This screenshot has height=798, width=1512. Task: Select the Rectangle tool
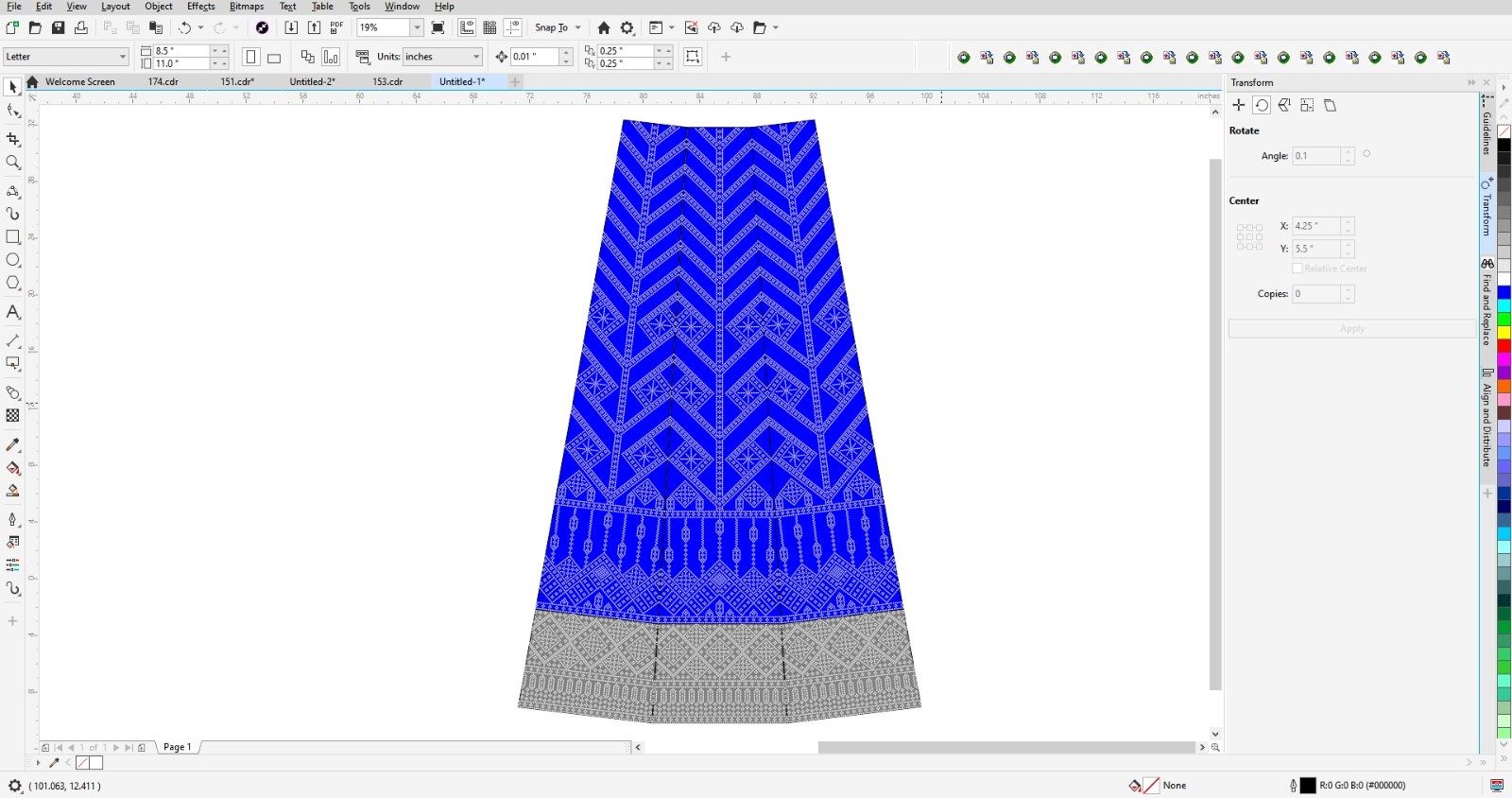tap(13, 237)
